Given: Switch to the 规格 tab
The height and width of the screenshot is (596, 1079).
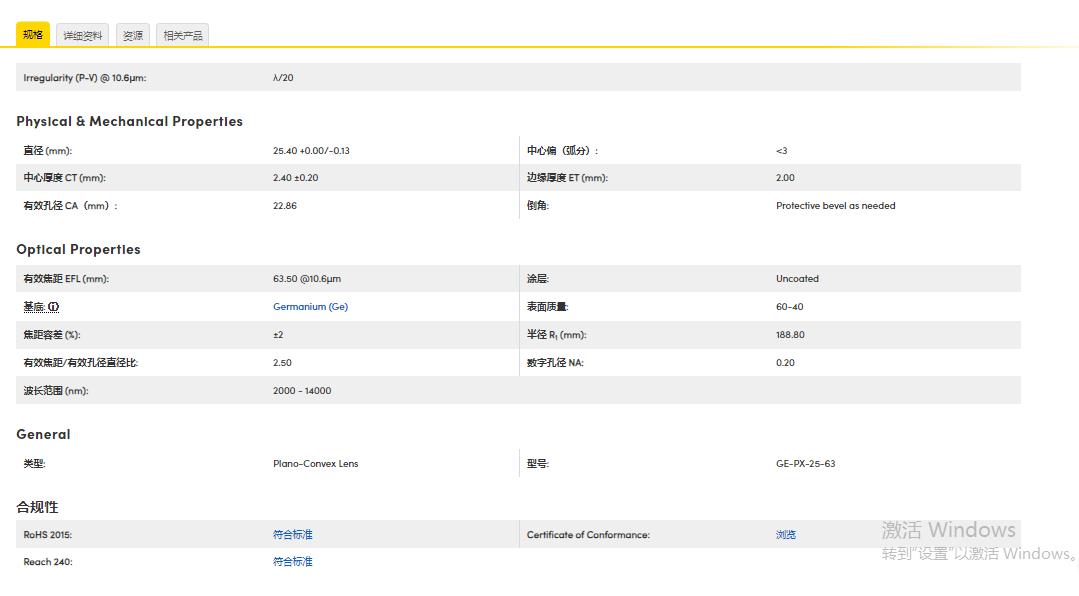Looking at the screenshot, I should (x=33, y=34).
